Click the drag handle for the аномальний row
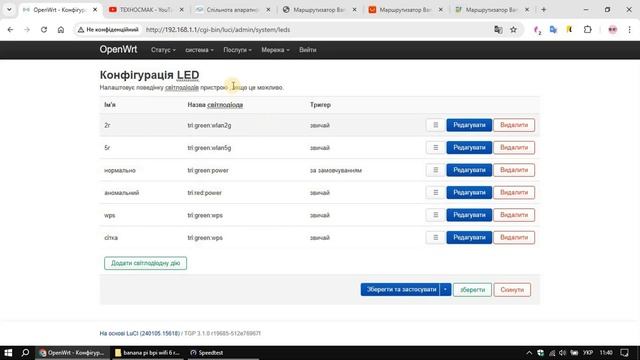This screenshot has width=640, height=360. coord(436,192)
